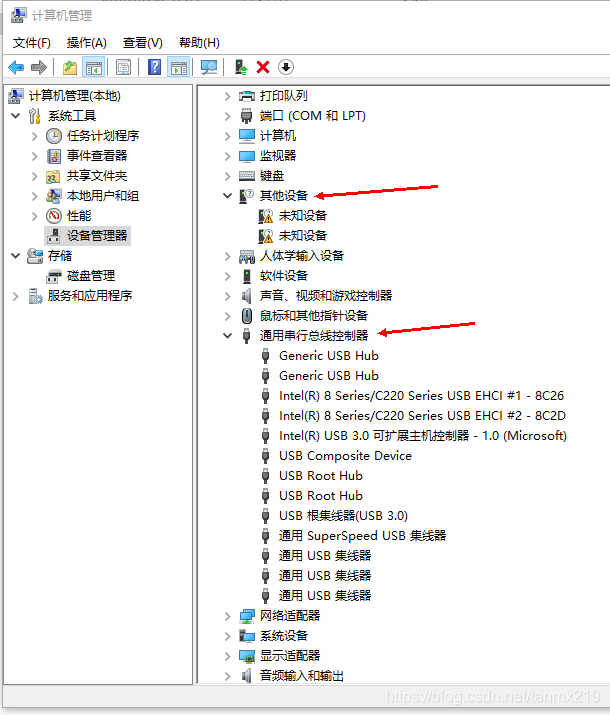Open the 文件(F) menu
The height and width of the screenshot is (715, 610).
[x=31, y=43]
